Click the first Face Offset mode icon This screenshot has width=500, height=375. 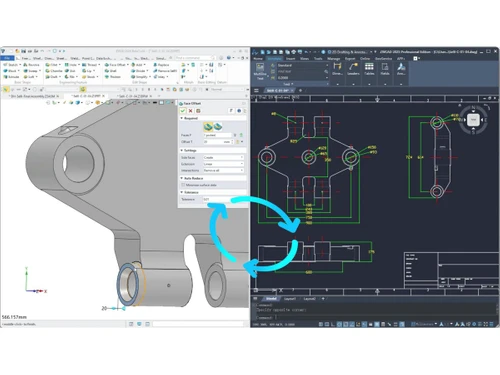click(208, 126)
